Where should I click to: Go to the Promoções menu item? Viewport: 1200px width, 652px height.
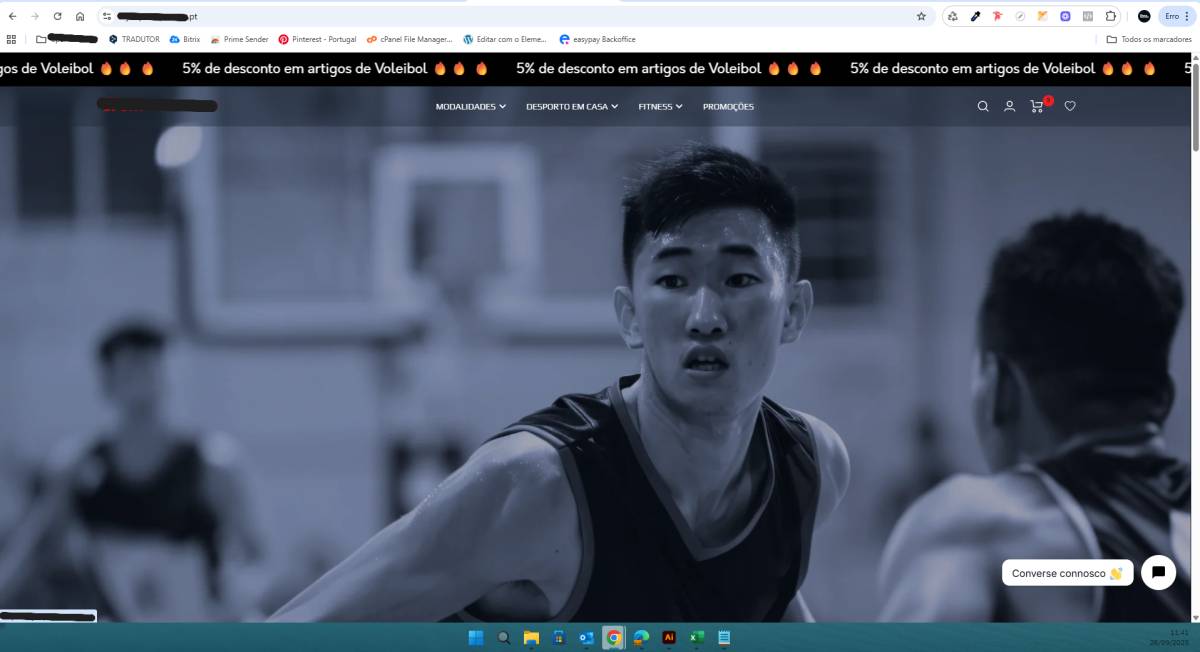click(x=728, y=106)
